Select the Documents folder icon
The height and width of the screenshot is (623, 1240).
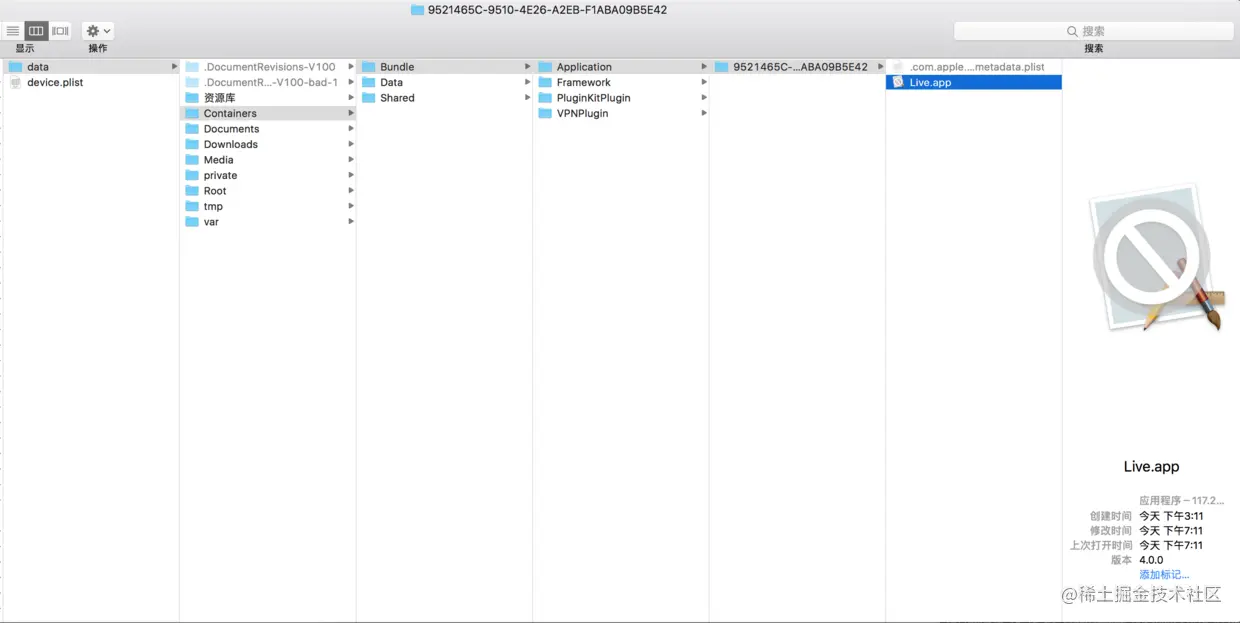click(x=192, y=129)
